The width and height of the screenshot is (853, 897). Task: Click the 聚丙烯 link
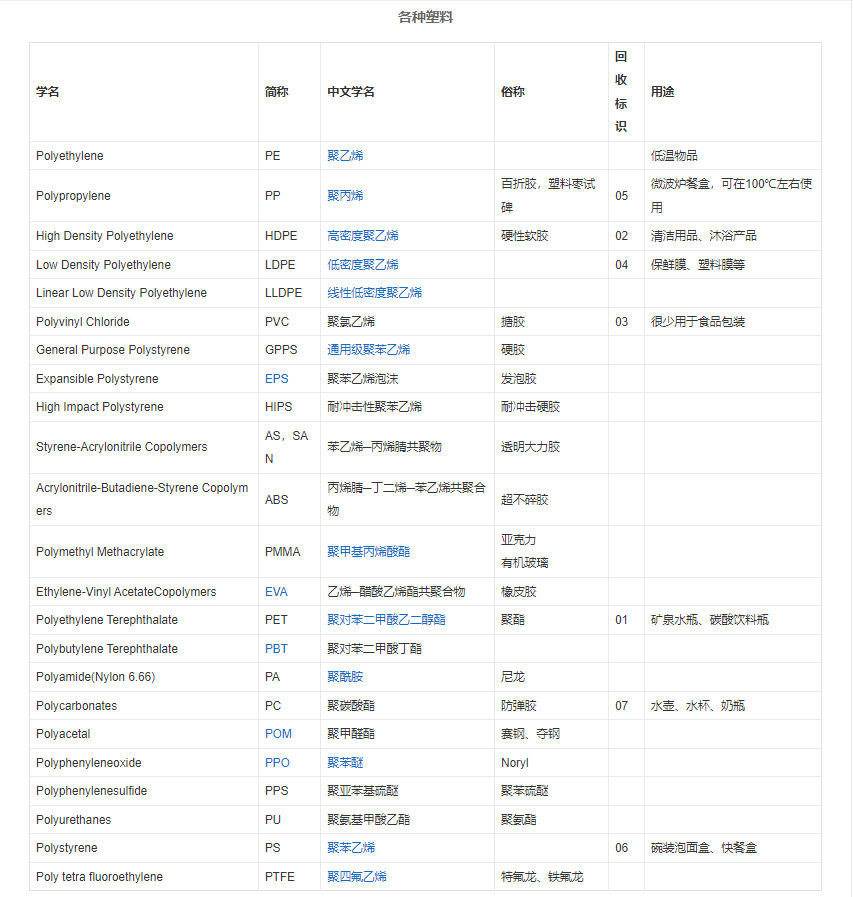(x=345, y=196)
